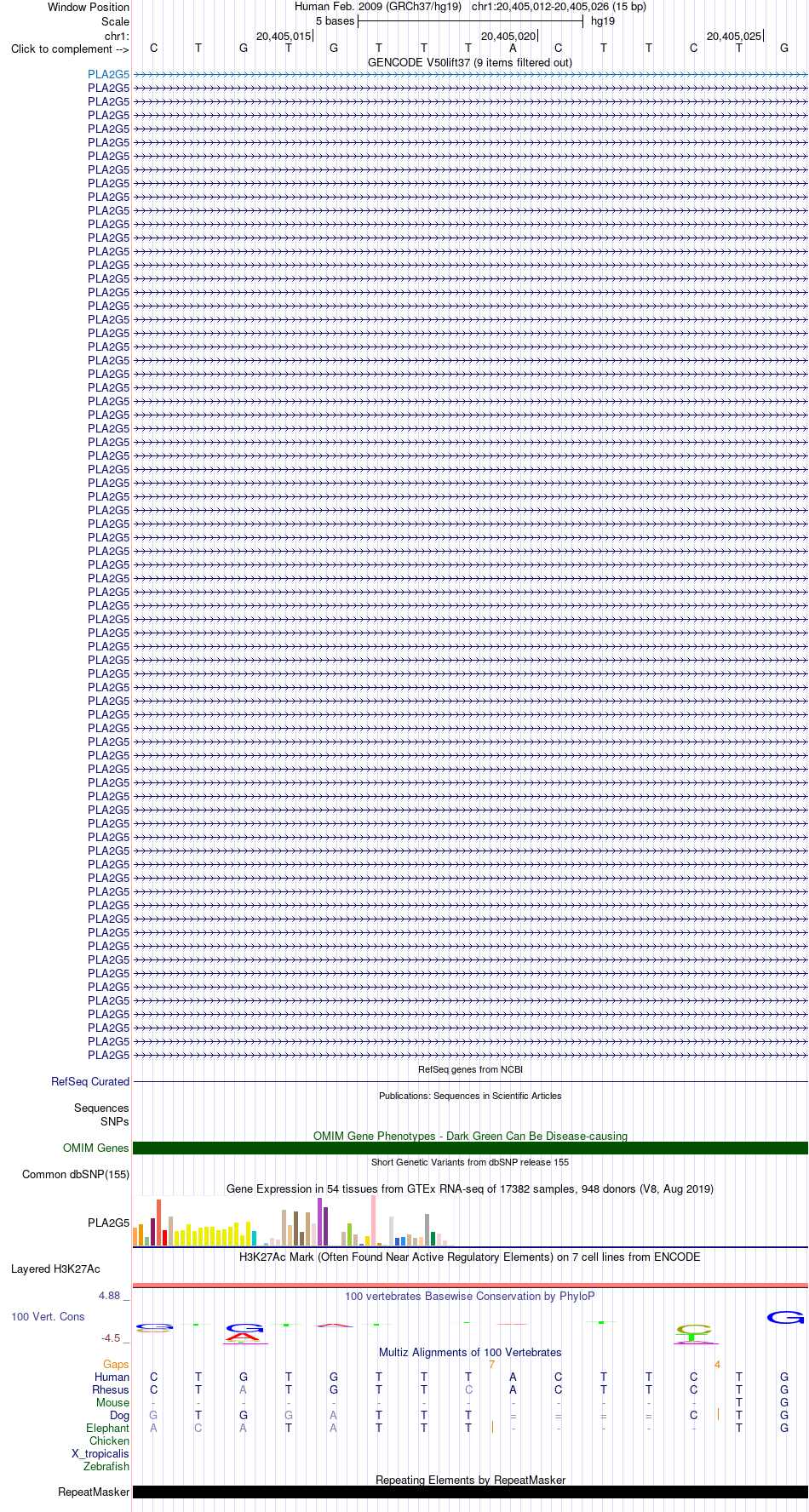Viewport: 809px width, 1512px height.
Task: Click the OMIM Gene Phenotypes track title
Action: [470, 1137]
